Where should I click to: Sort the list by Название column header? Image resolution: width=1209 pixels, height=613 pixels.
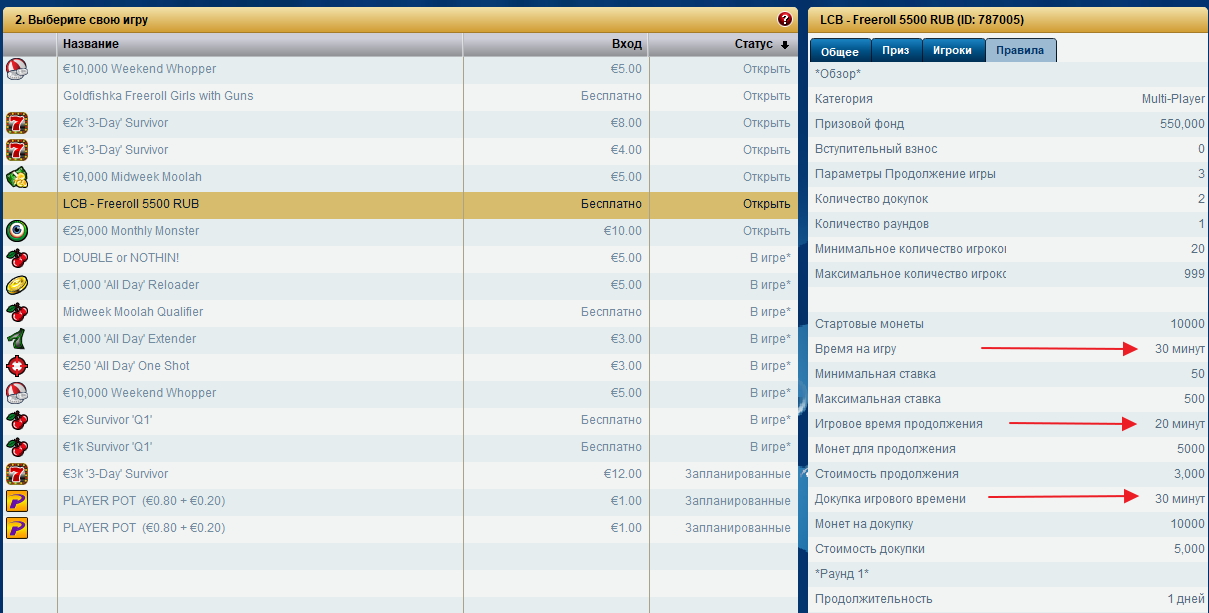[91, 44]
